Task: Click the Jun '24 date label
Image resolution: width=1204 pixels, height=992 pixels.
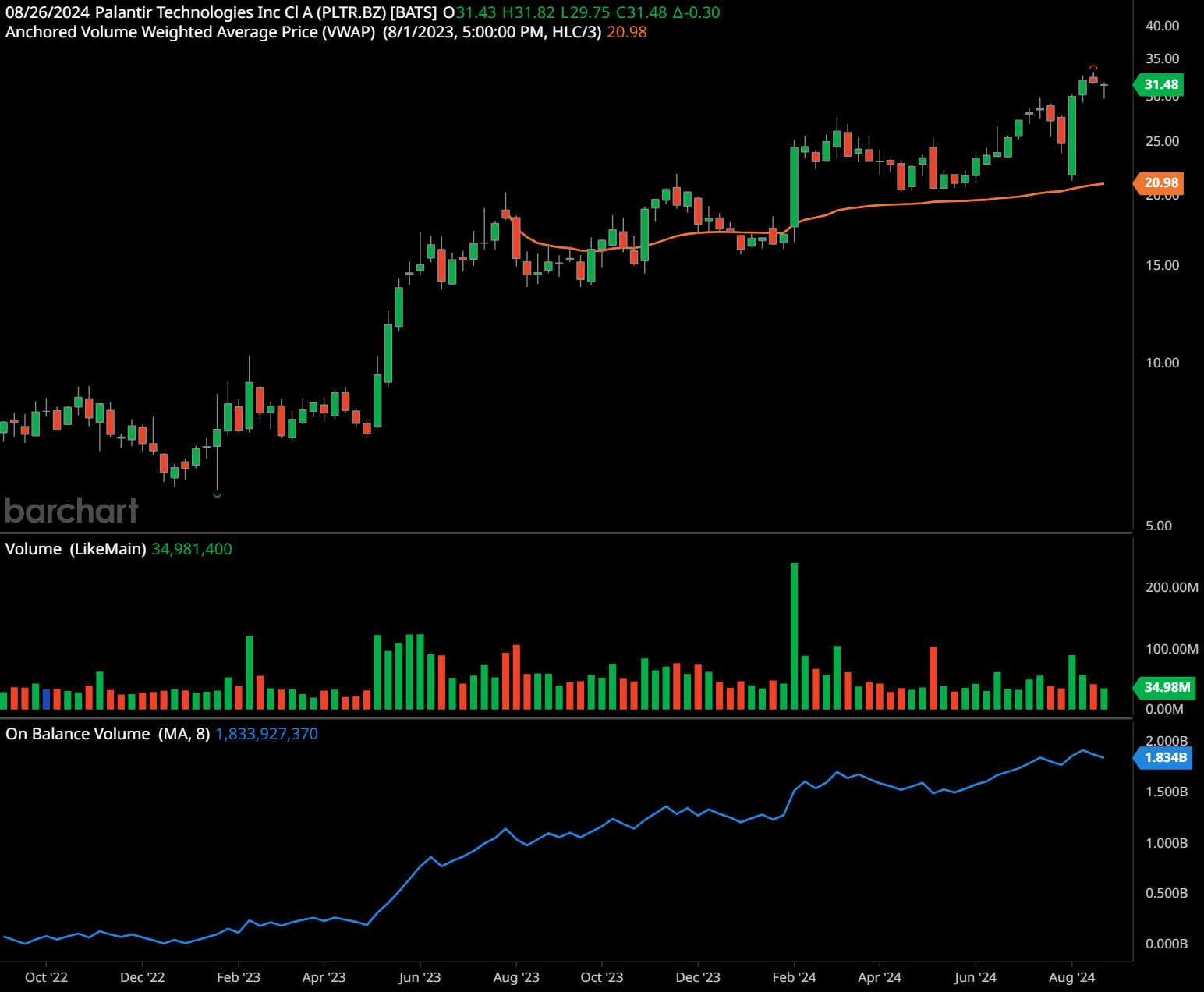Action: click(x=976, y=977)
